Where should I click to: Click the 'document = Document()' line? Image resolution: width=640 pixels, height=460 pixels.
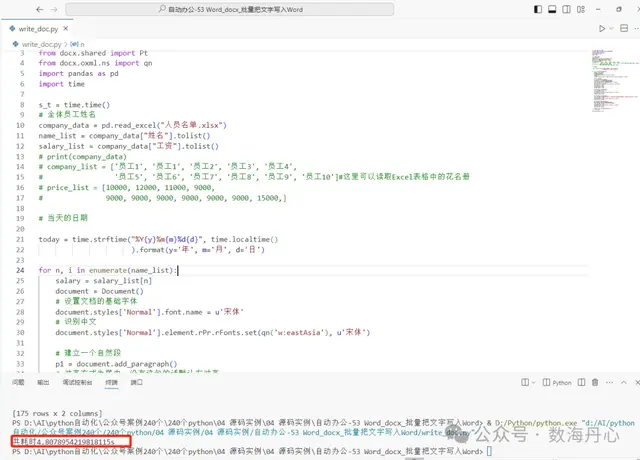(x=100, y=291)
